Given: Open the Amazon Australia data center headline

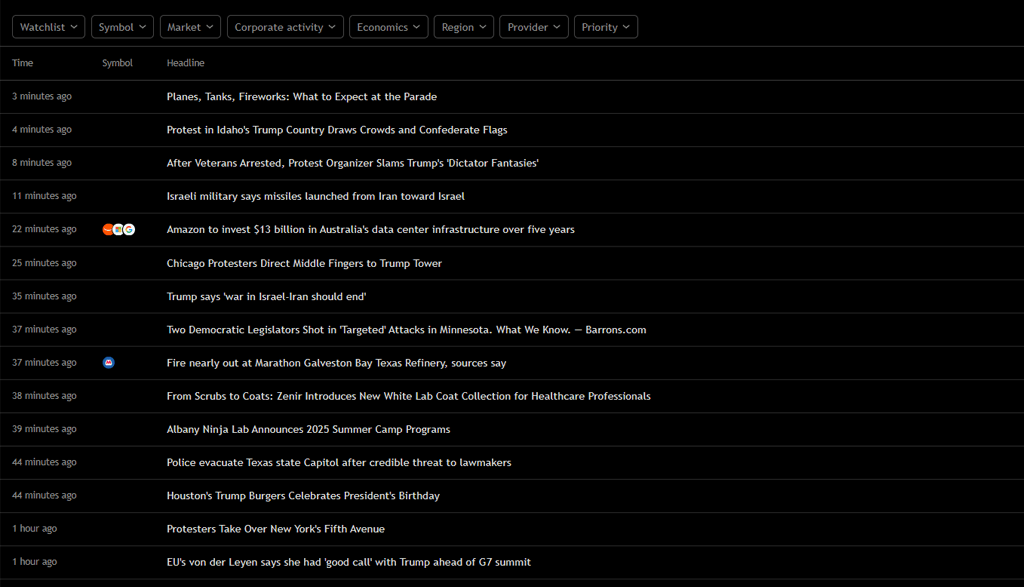Looking at the screenshot, I should [370, 230].
